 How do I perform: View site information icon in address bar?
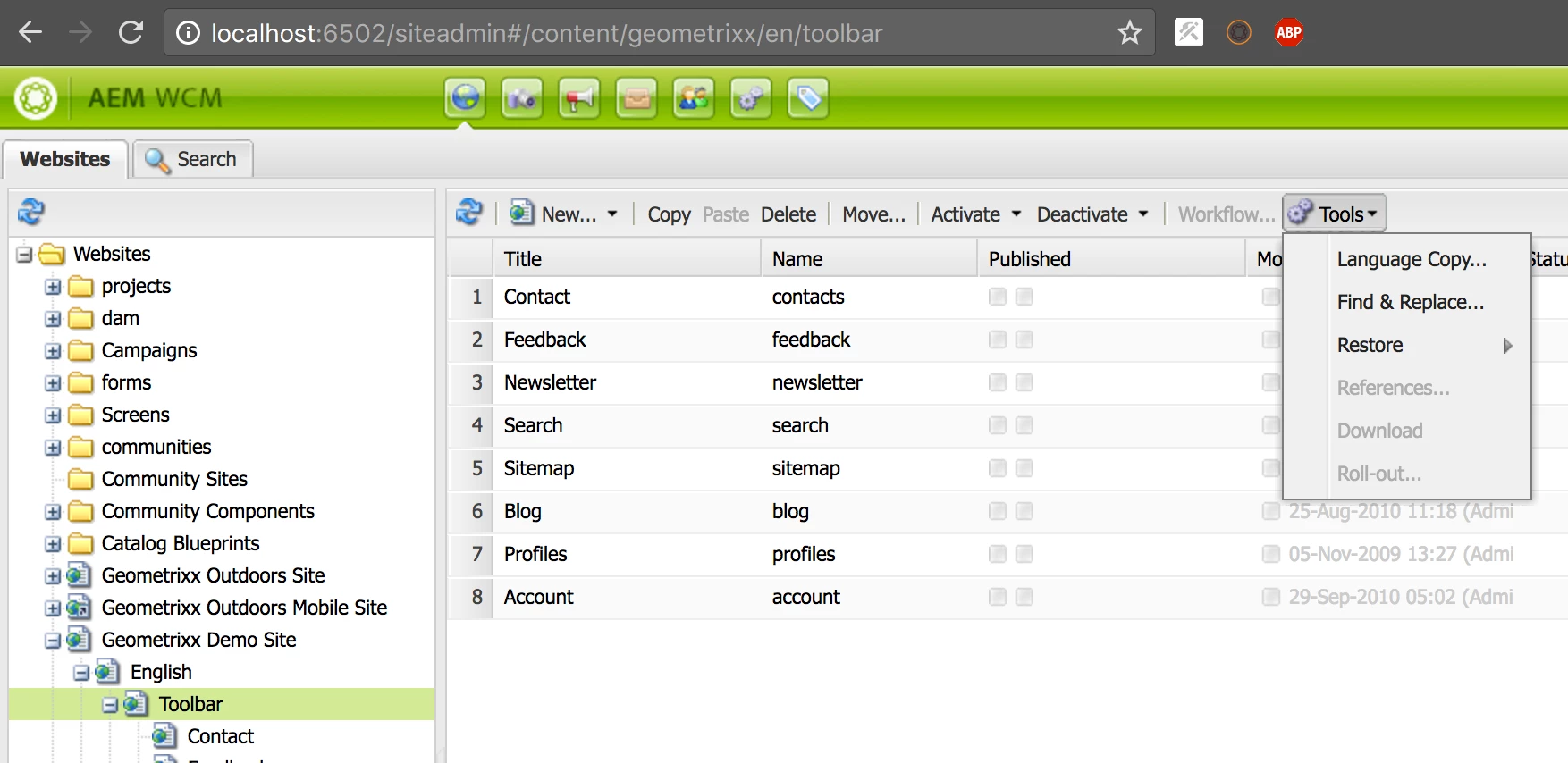coord(188,33)
